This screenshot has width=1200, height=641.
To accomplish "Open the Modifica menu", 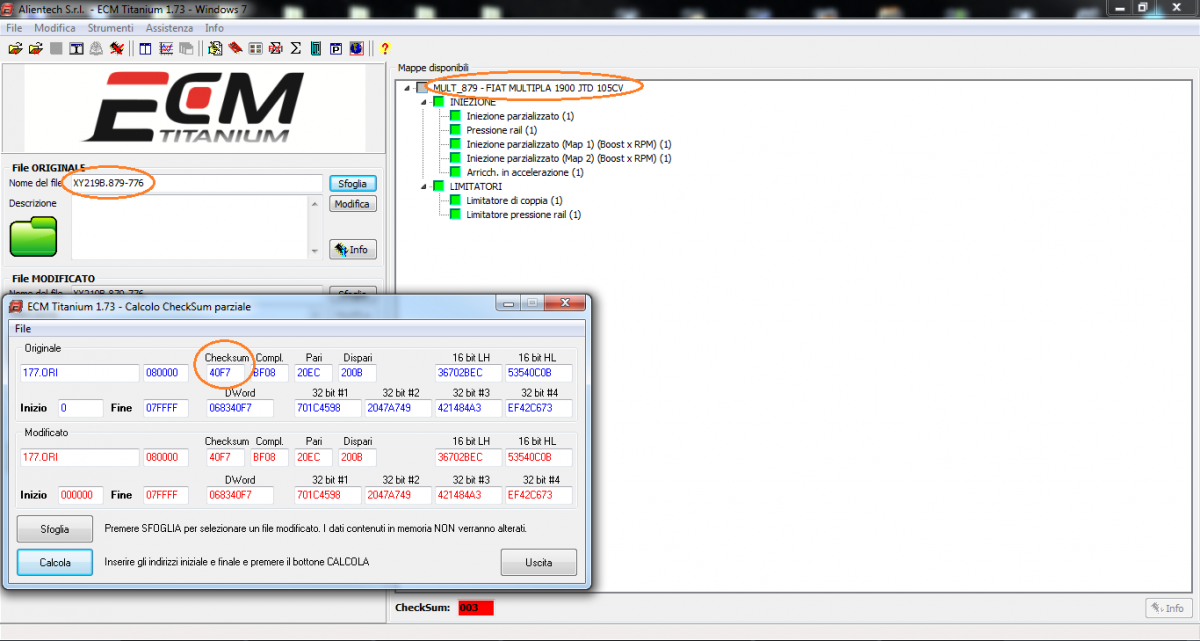I will [x=54, y=28].
